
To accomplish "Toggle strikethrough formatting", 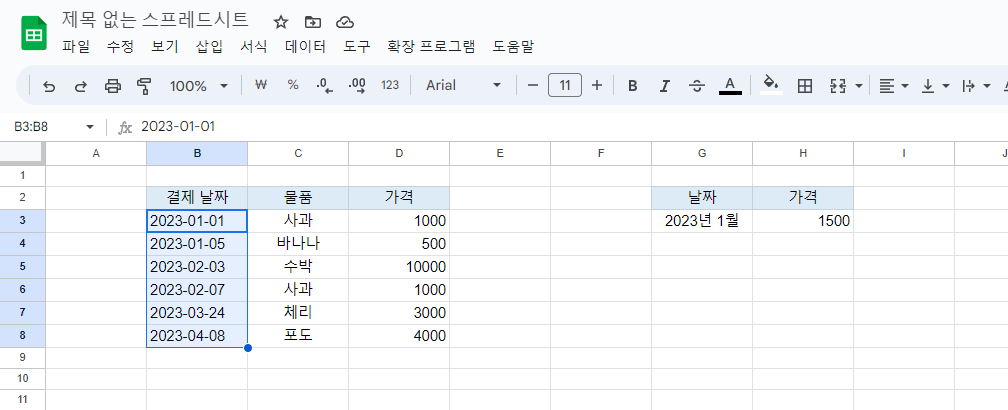I will pyautogui.click(x=697, y=85).
